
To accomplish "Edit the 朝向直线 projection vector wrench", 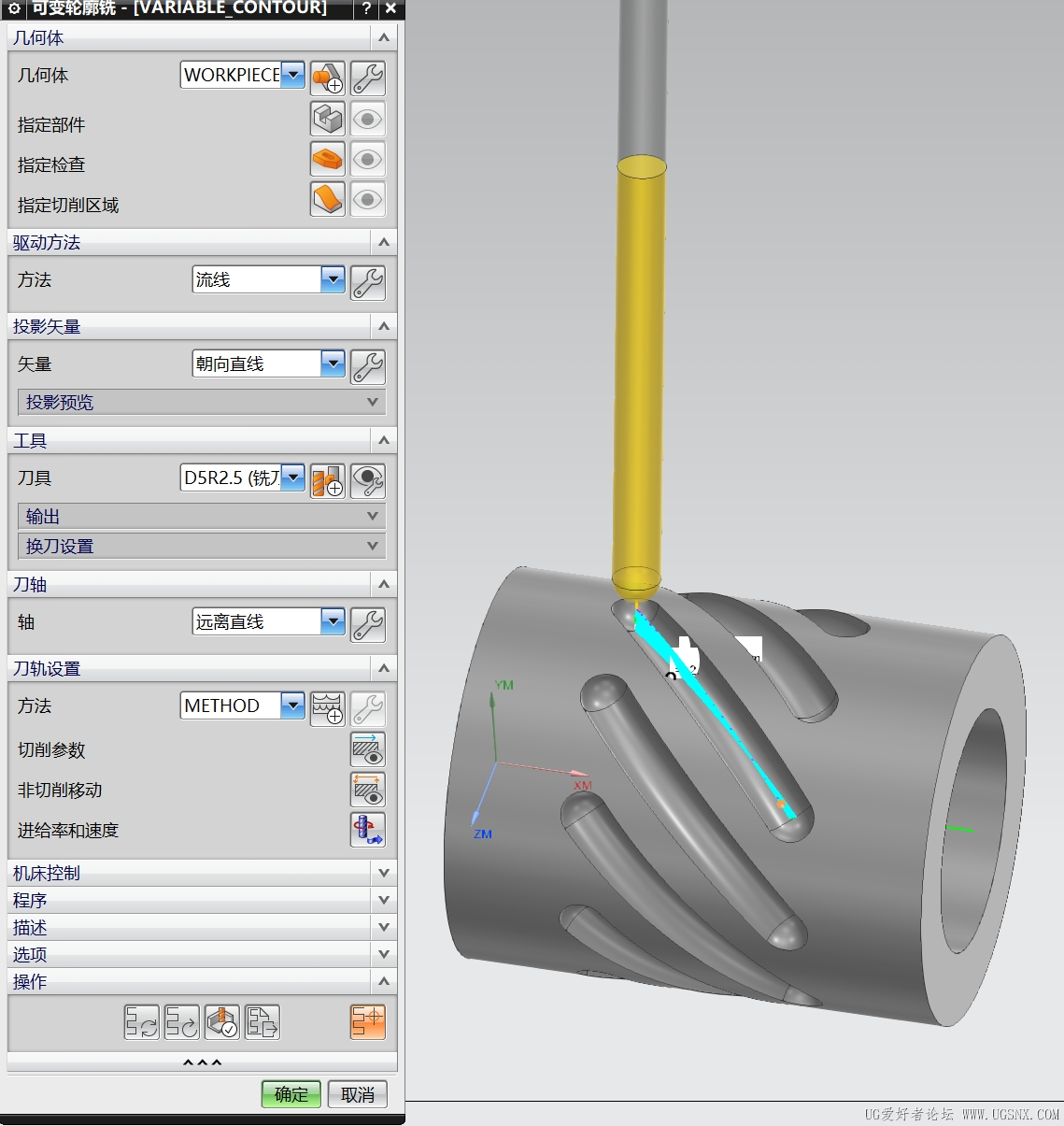I will click(x=368, y=366).
